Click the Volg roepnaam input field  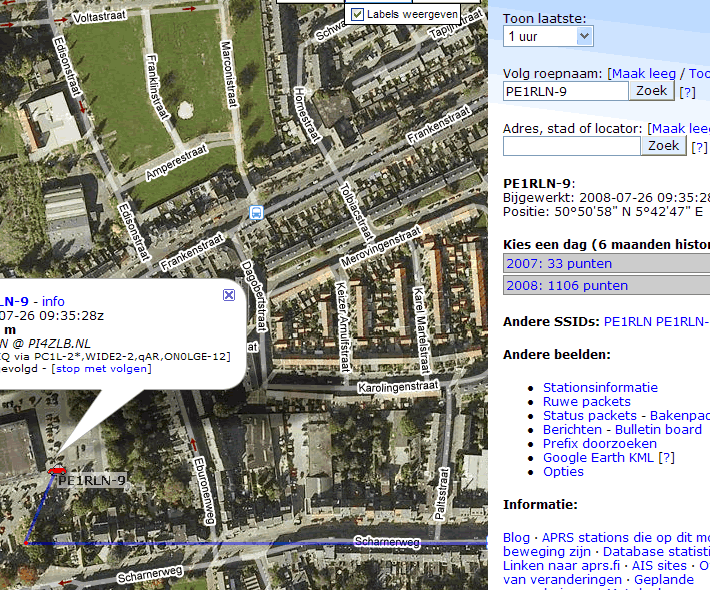[x=566, y=91]
